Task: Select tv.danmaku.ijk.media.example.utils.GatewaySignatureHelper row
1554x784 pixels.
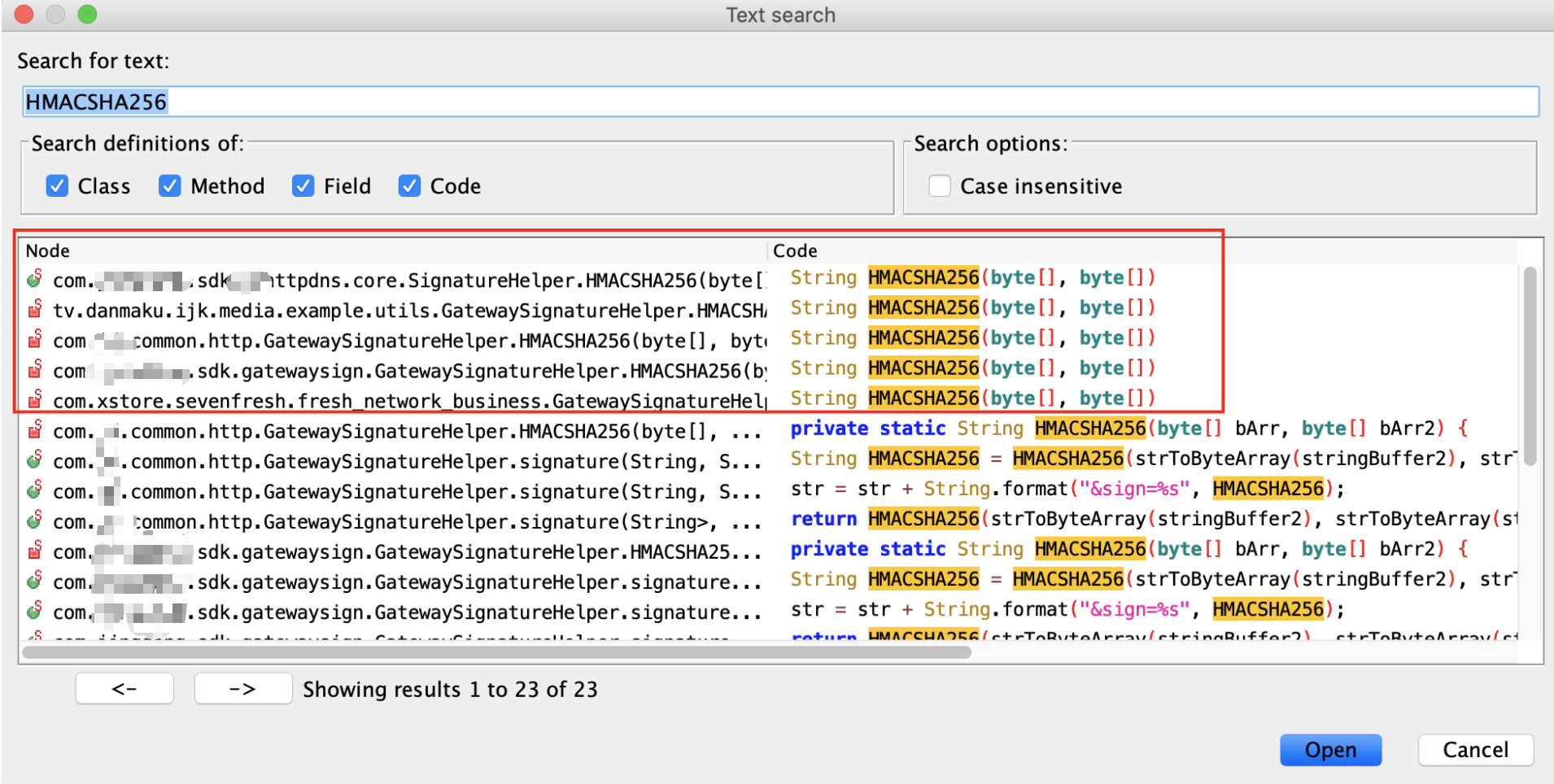Action: pyautogui.click(x=769, y=310)
